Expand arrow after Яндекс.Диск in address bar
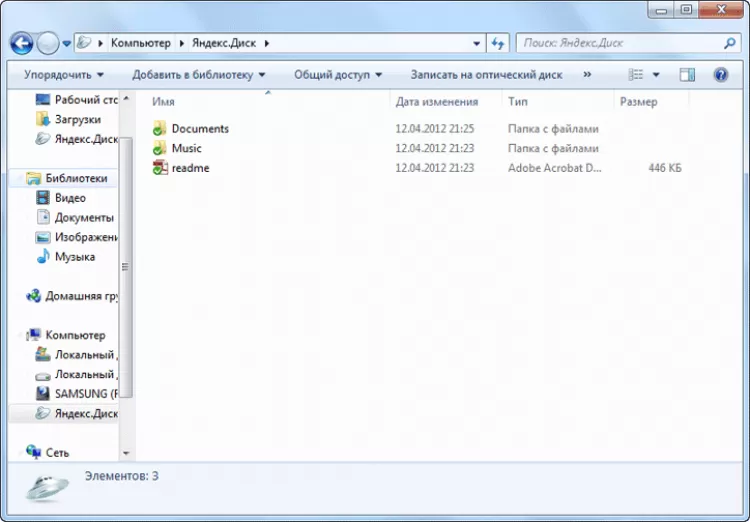The image size is (750, 522). (267, 43)
